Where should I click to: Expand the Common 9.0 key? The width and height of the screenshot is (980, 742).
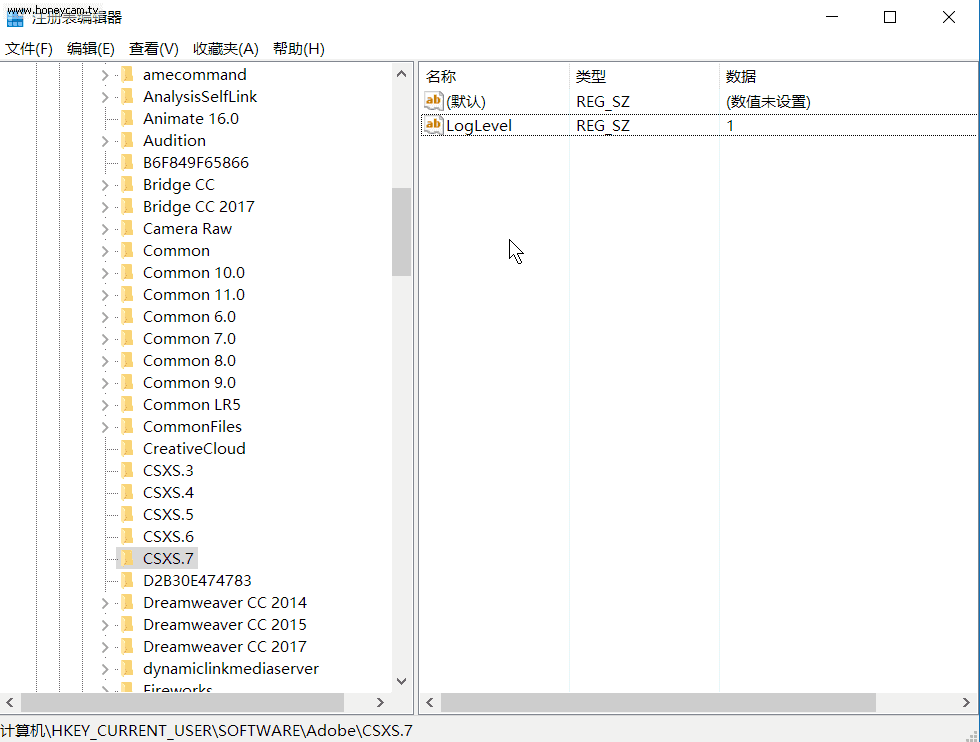click(105, 383)
